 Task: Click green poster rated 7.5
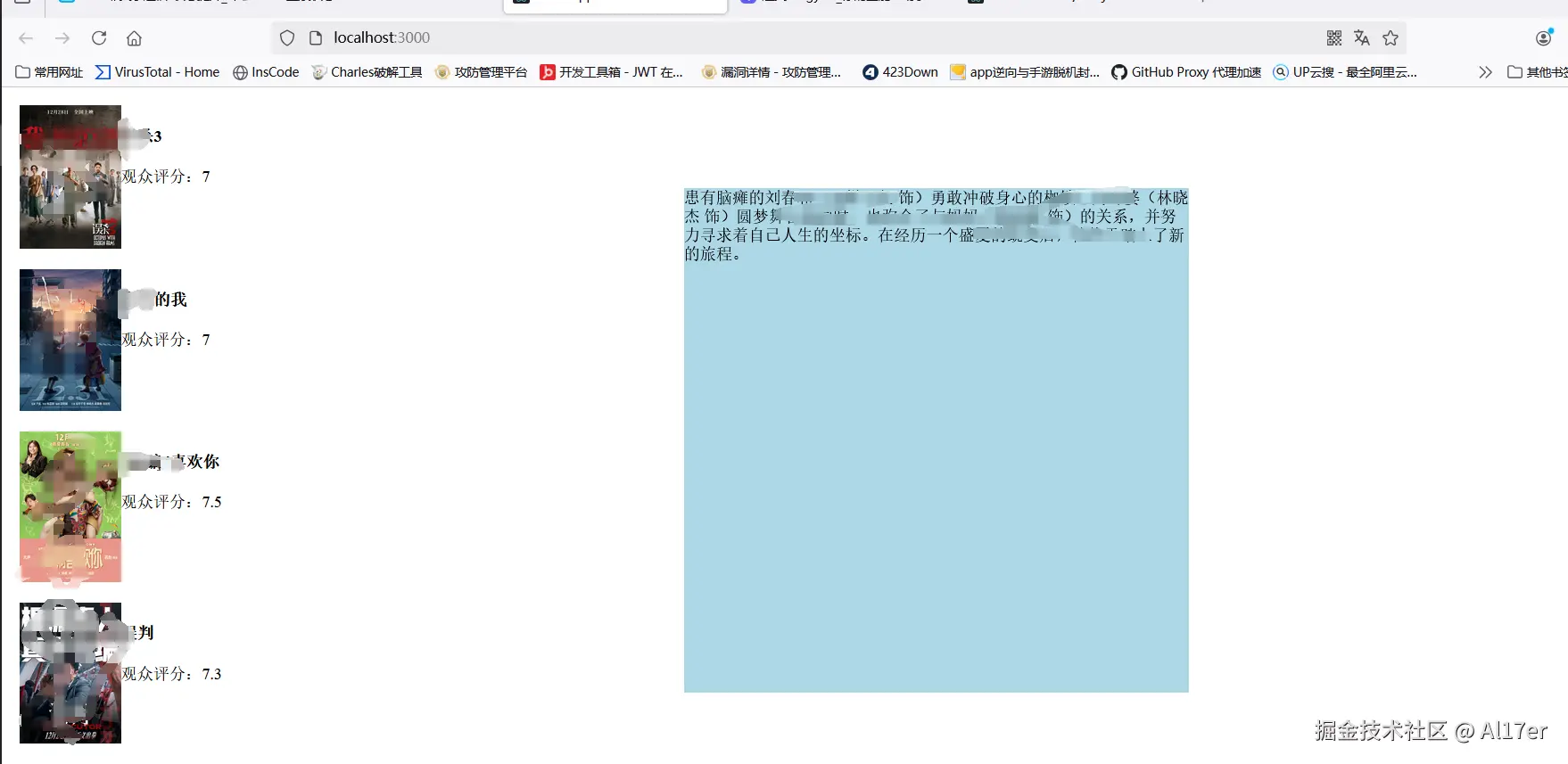click(x=70, y=506)
